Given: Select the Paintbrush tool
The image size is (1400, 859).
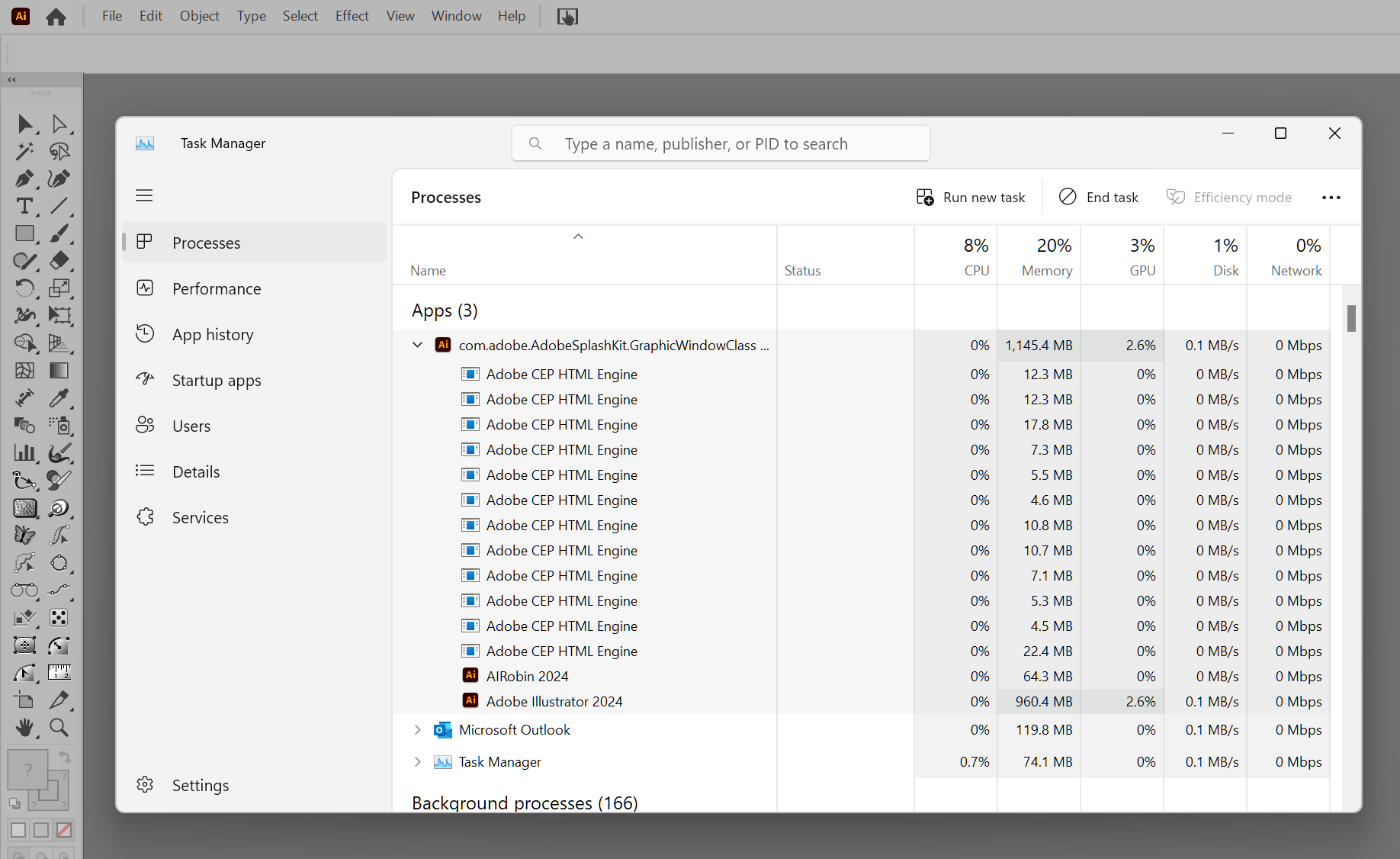Looking at the screenshot, I should (59, 233).
